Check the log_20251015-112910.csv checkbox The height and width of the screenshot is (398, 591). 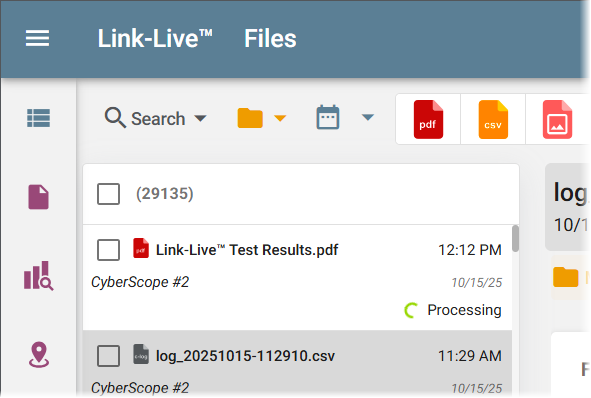109,356
